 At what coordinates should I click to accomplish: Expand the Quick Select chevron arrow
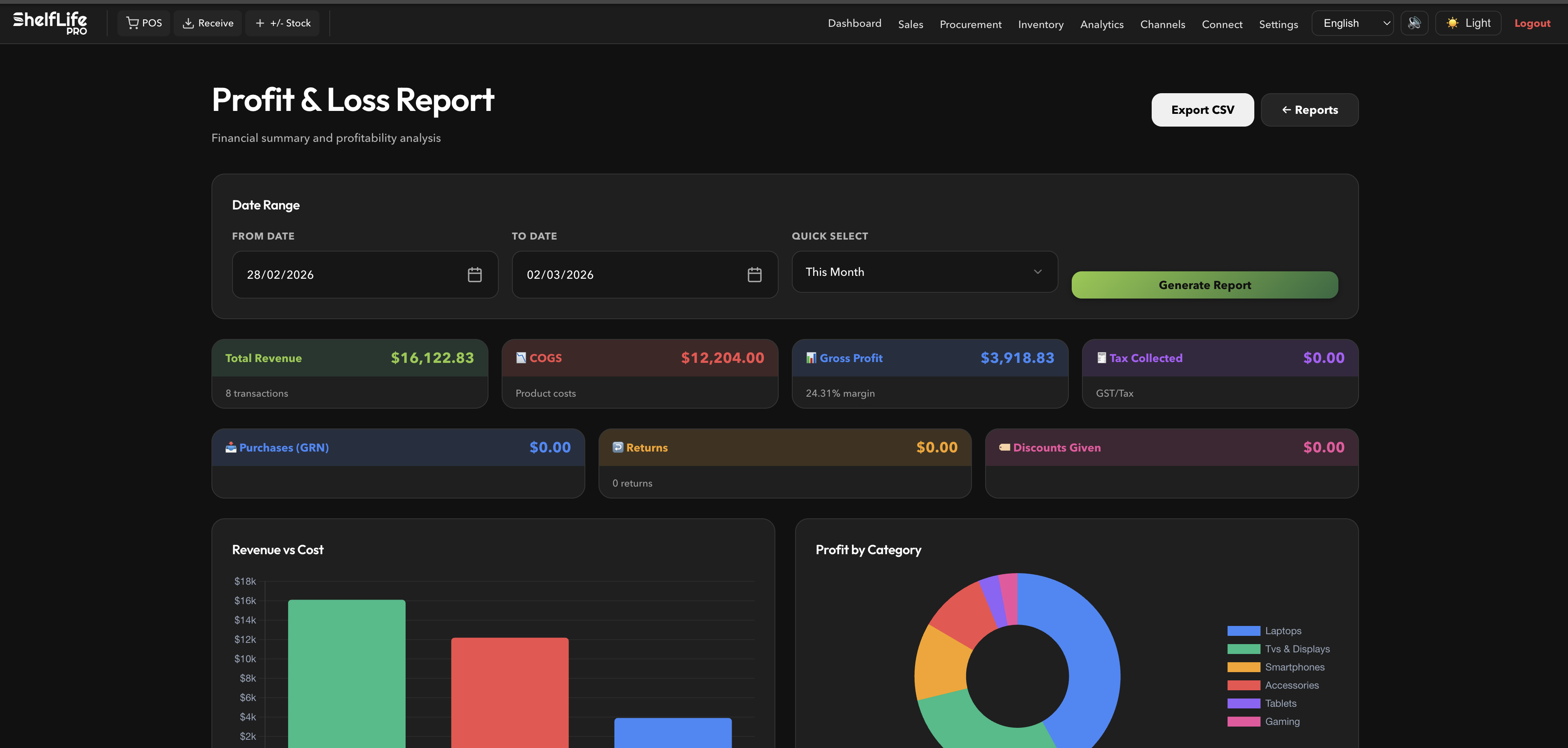(x=1037, y=272)
